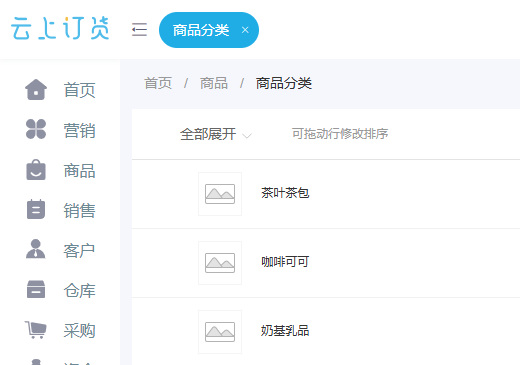Click the 仓库 box icon
The height and width of the screenshot is (365, 520).
coord(36,289)
